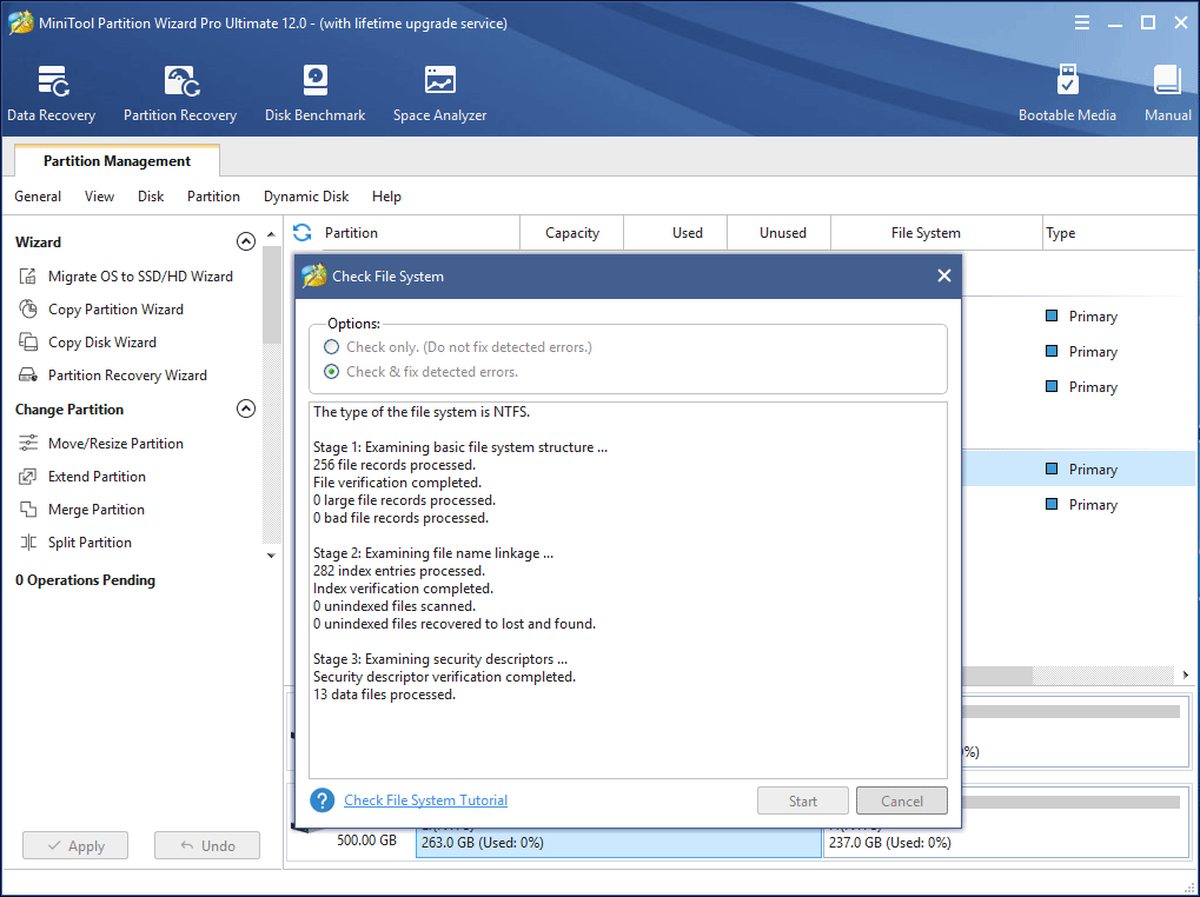The width and height of the screenshot is (1200, 897).
Task: Open Space Analyzer
Action: [440, 94]
